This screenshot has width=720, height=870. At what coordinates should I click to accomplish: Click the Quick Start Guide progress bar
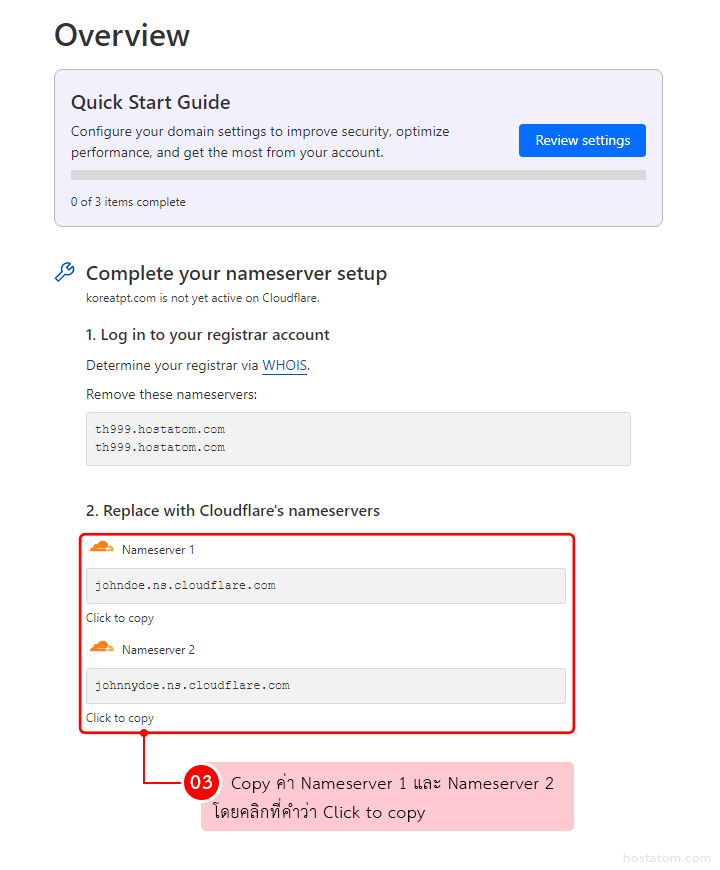coord(358,175)
